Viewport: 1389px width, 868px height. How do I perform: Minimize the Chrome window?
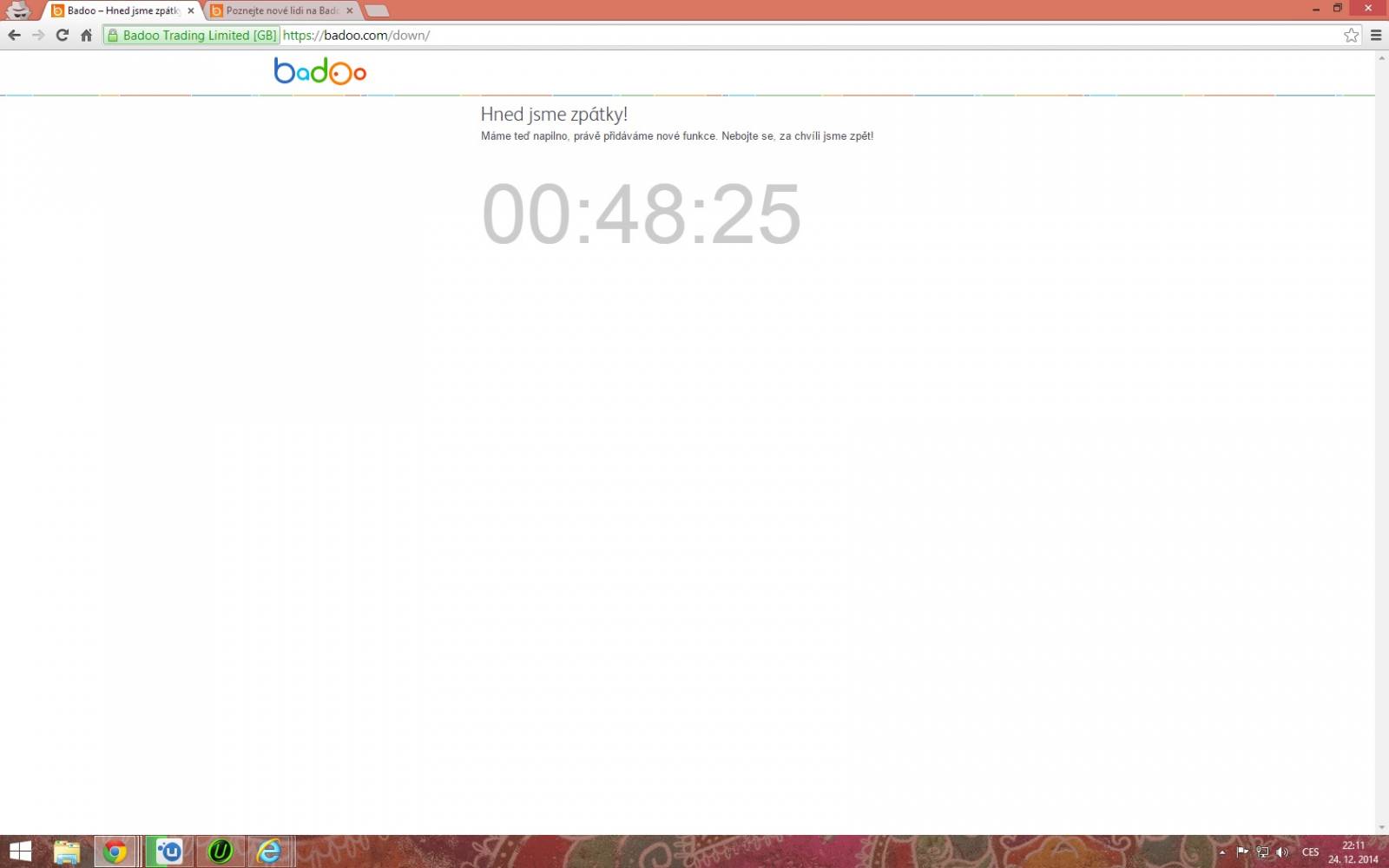(1315, 8)
